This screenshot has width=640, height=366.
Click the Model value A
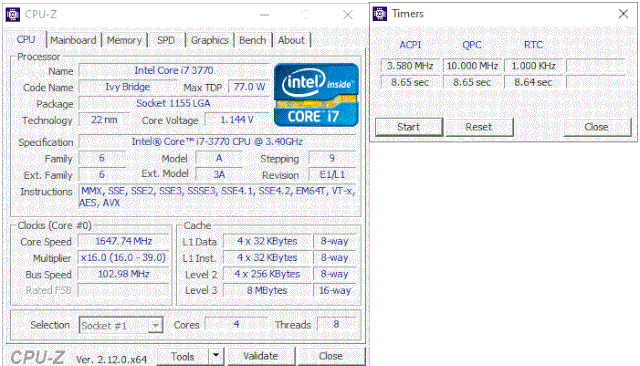[219, 158]
